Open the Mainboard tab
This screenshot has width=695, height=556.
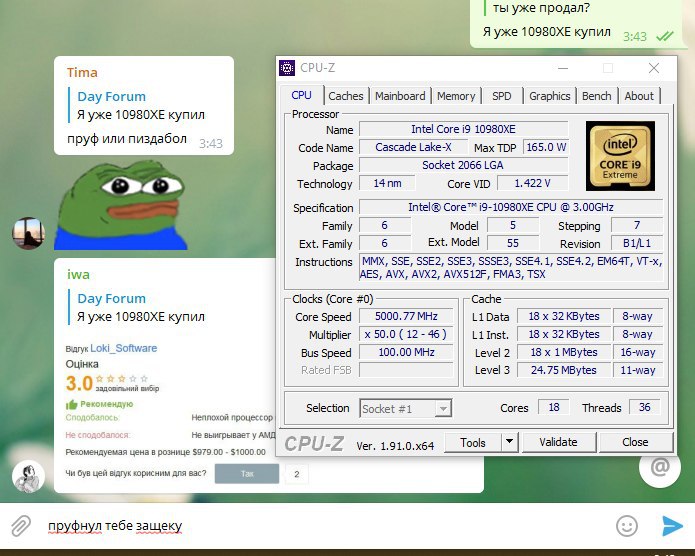click(x=400, y=96)
